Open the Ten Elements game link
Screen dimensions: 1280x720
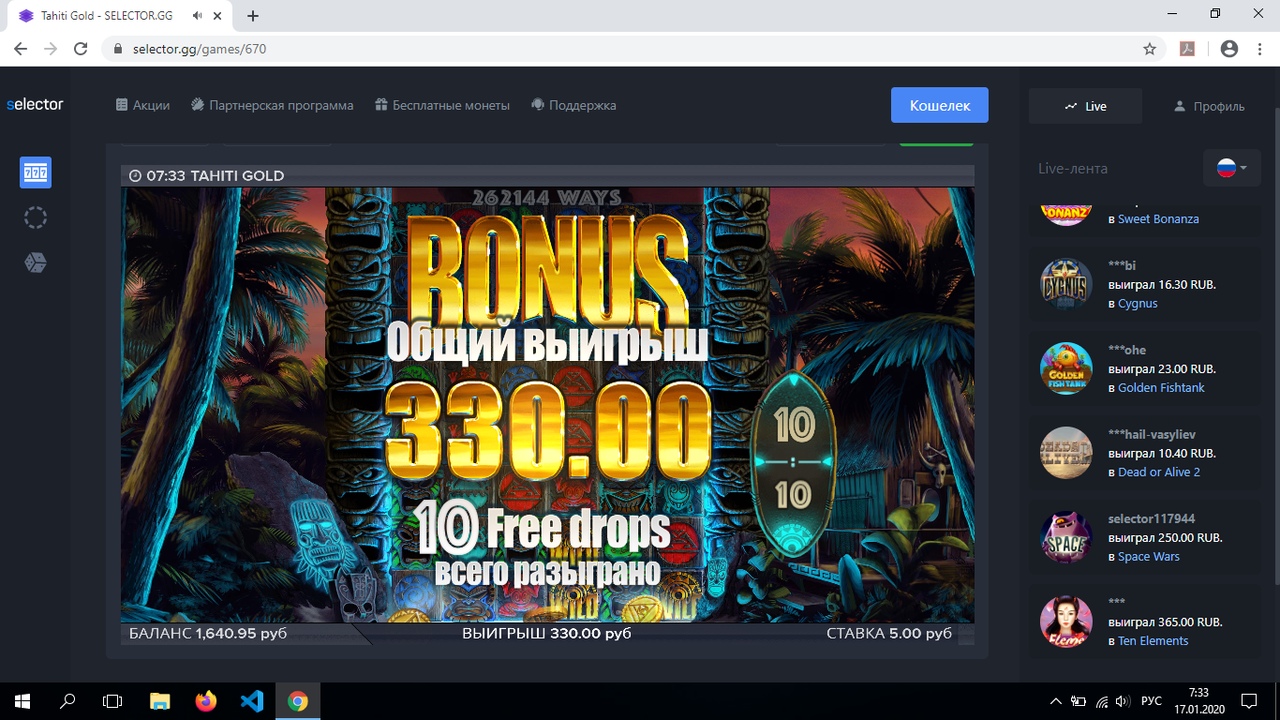(1153, 641)
